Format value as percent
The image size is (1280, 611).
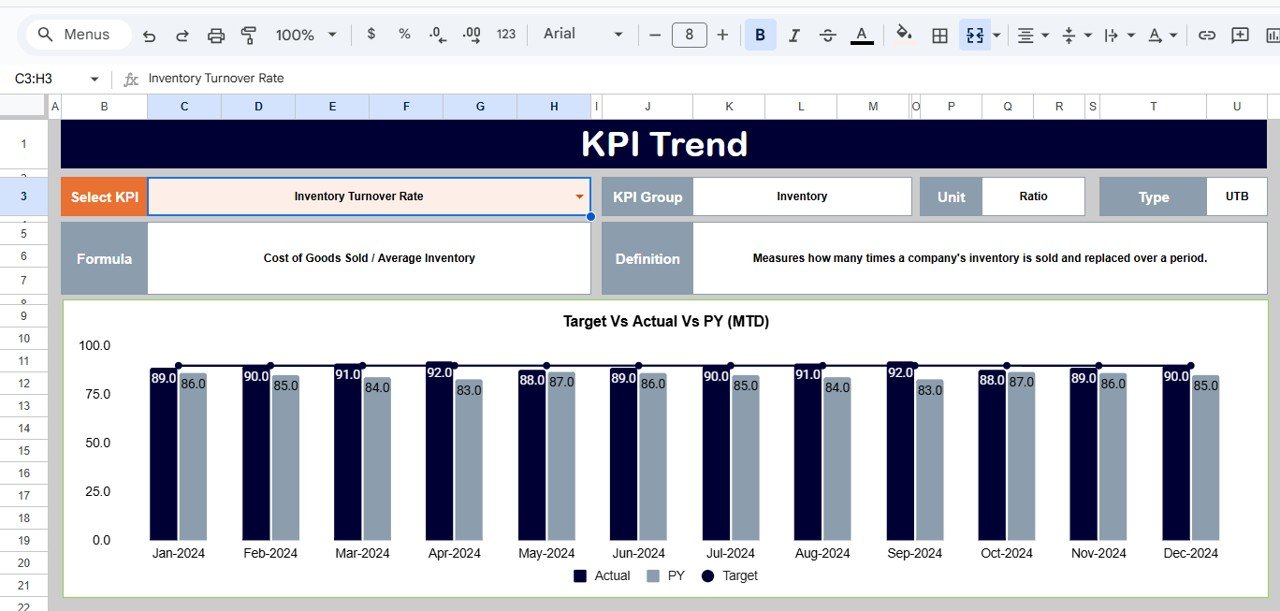(x=403, y=34)
